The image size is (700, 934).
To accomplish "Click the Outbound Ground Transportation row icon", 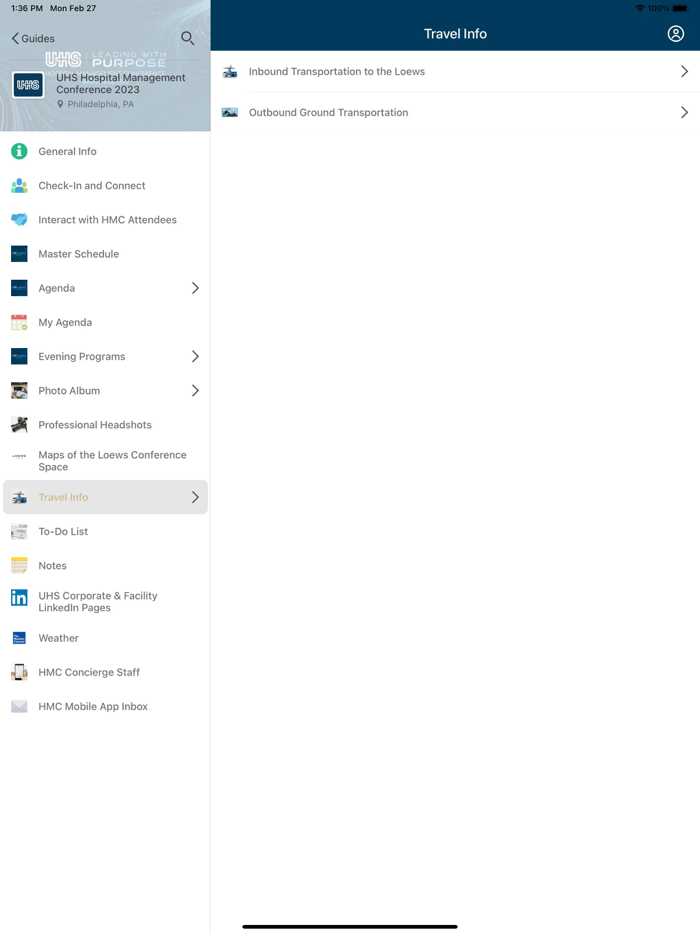I will (230, 113).
